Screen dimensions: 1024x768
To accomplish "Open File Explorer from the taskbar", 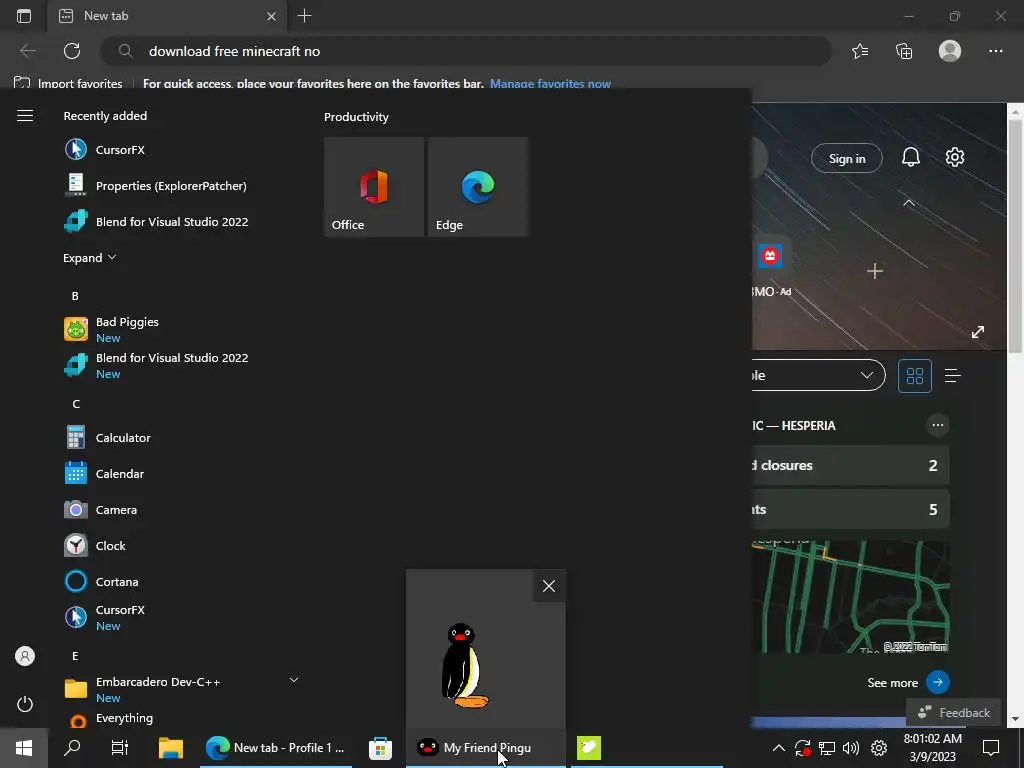I will click(170, 748).
